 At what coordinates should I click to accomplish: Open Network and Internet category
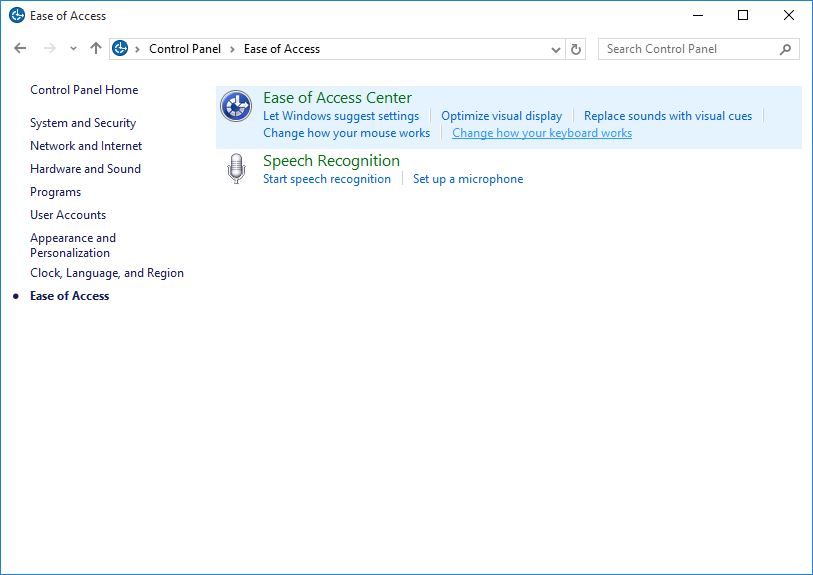86,146
